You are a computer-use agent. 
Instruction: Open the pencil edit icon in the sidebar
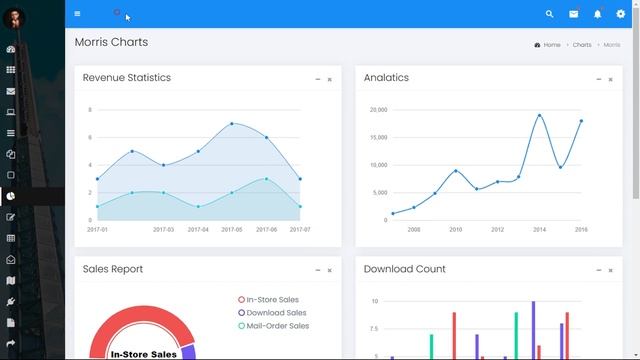point(11,217)
